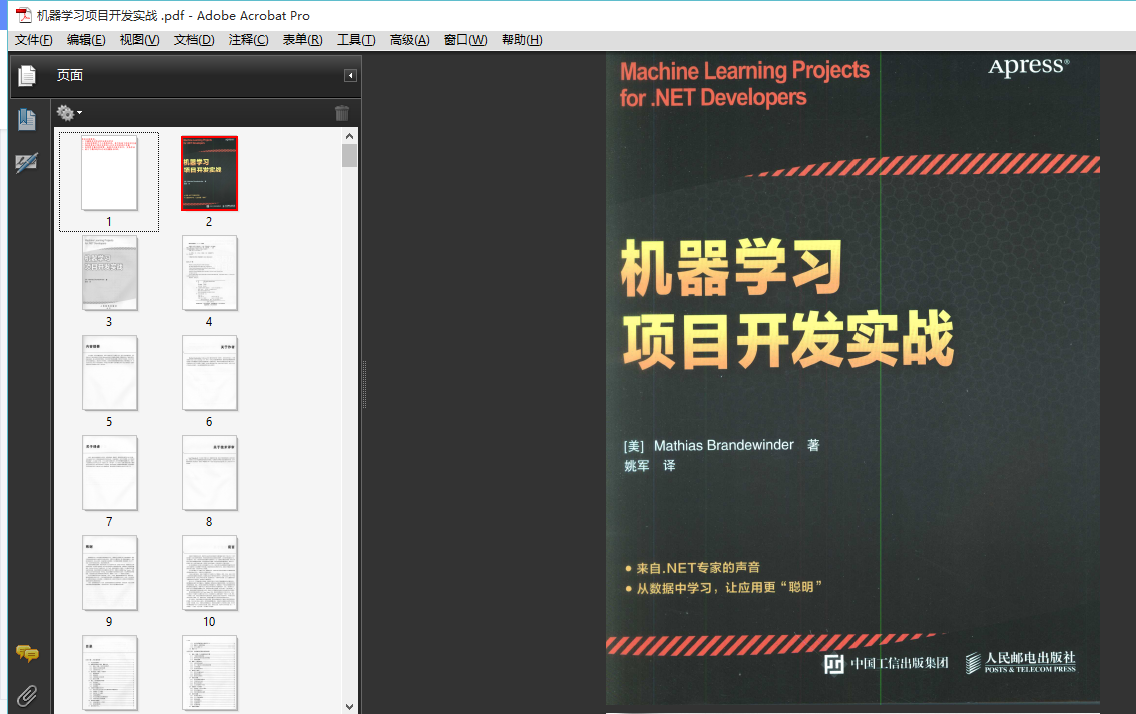Screen dimensions: 1136x714
Task: Open the 文档(D) menu
Action: (194, 40)
